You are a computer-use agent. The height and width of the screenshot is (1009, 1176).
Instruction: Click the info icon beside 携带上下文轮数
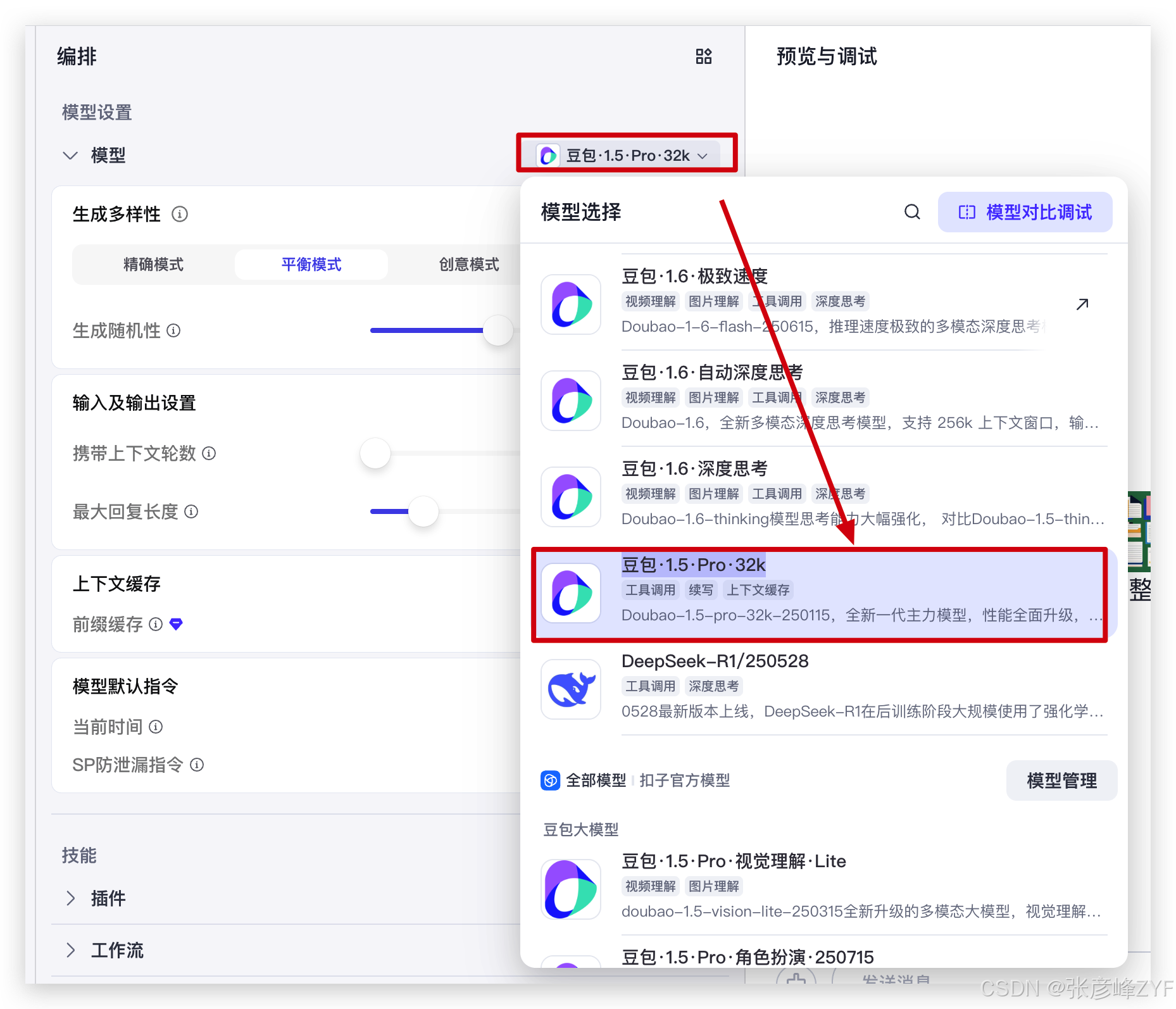pyautogui.click(x=209, y=453)
